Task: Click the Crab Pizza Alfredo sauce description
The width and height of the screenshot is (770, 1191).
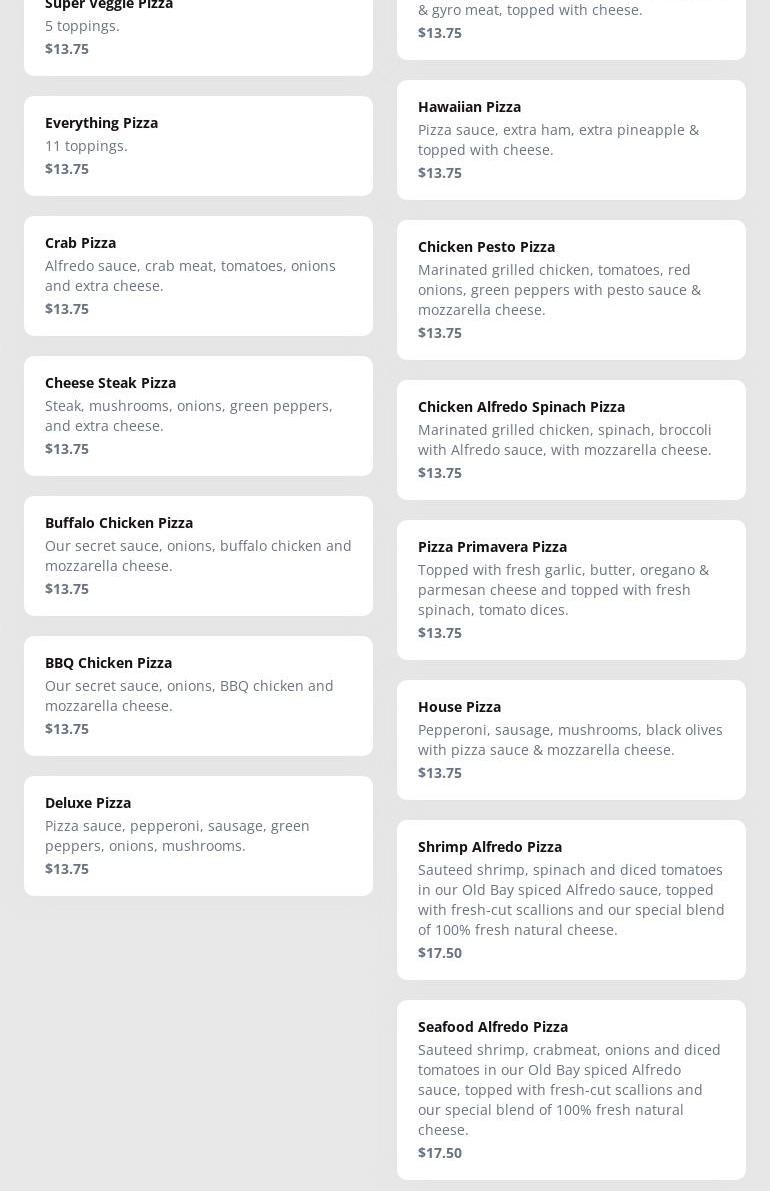Action: pyautogui.click(x=190, y=276)
